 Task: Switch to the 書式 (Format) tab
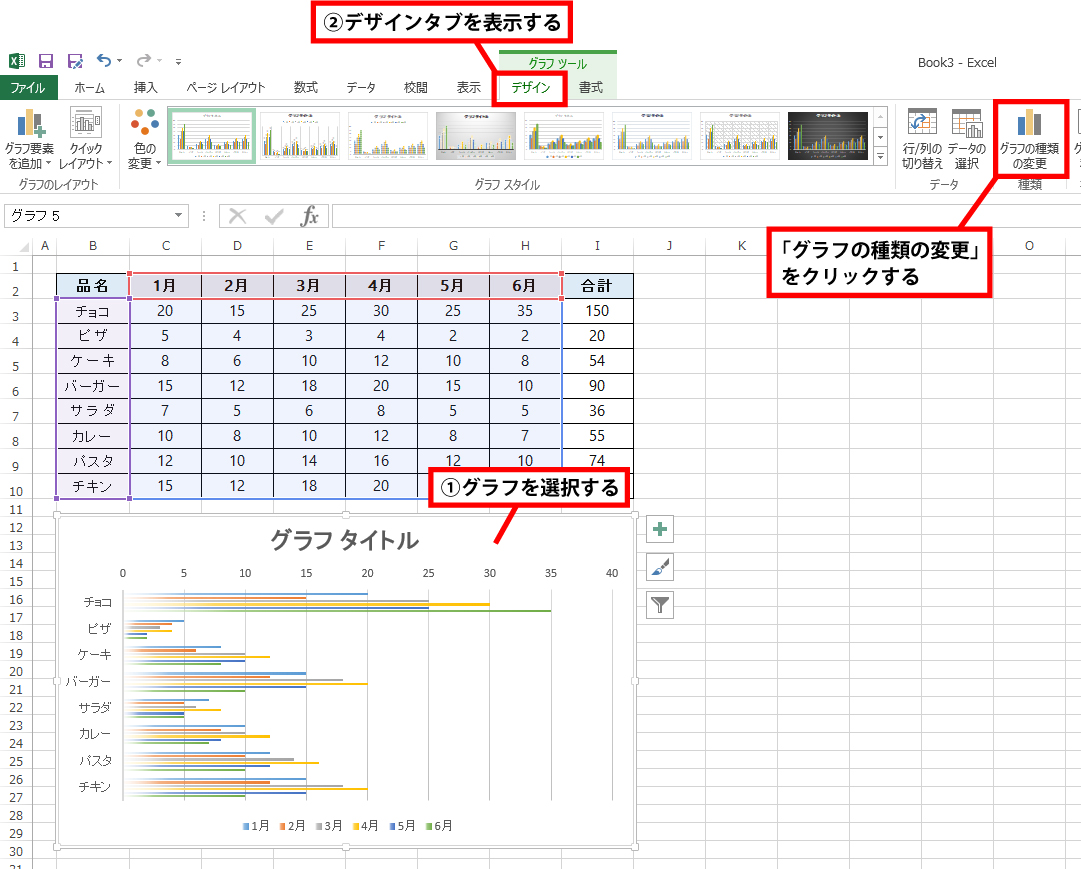click(x=591, y=88)
